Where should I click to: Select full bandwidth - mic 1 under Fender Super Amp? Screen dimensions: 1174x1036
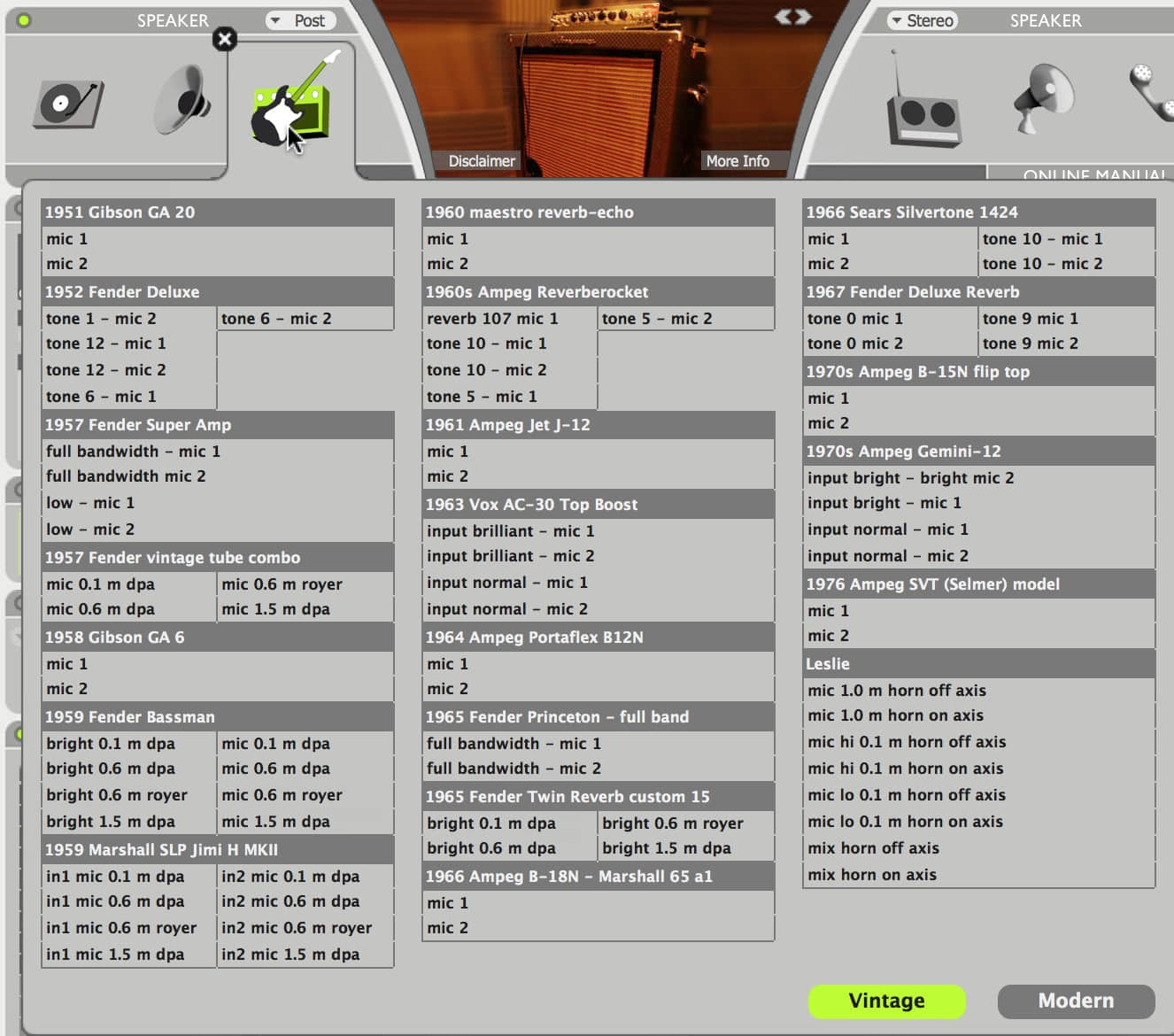click(x=217, y=452)
